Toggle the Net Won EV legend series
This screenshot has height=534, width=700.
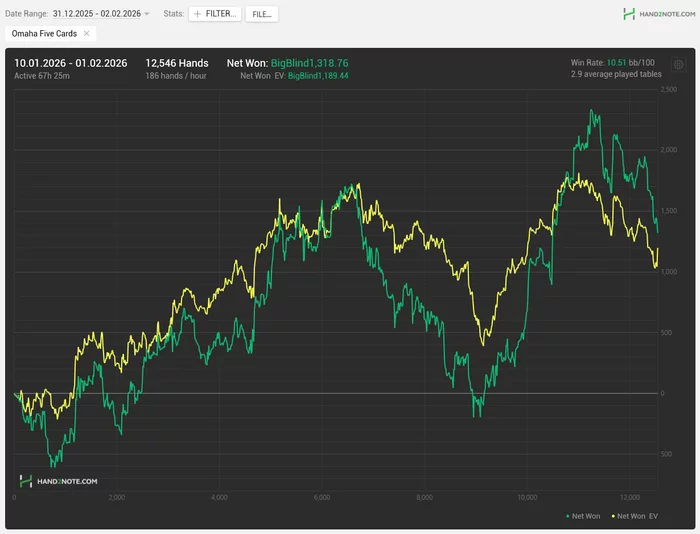pyautogui.click(x=638, y=516)
